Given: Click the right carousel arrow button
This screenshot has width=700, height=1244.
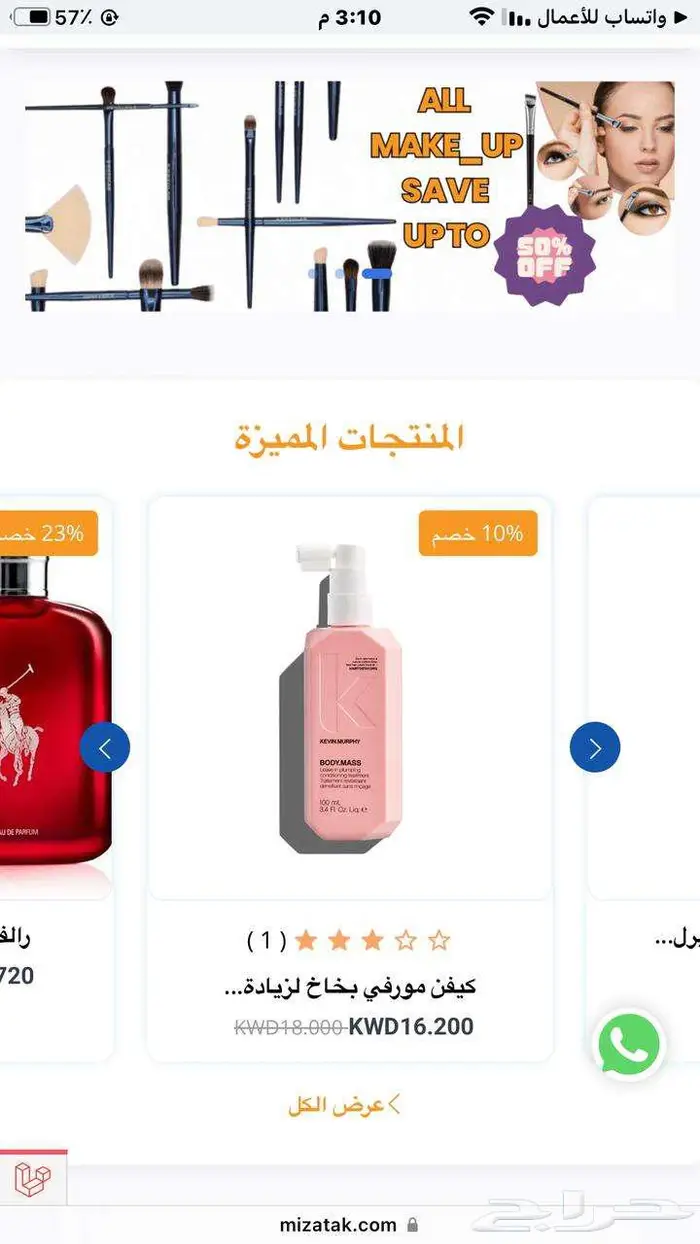Looking at the screenshot, I should point(595,748).
